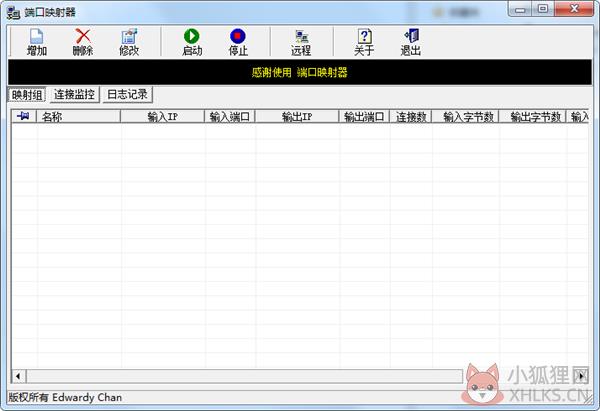Minimize the 端口映射器 window
Image resolution: width=600 pixels, height=411 pixels.
pyautogui.click(x=520, y=9)
